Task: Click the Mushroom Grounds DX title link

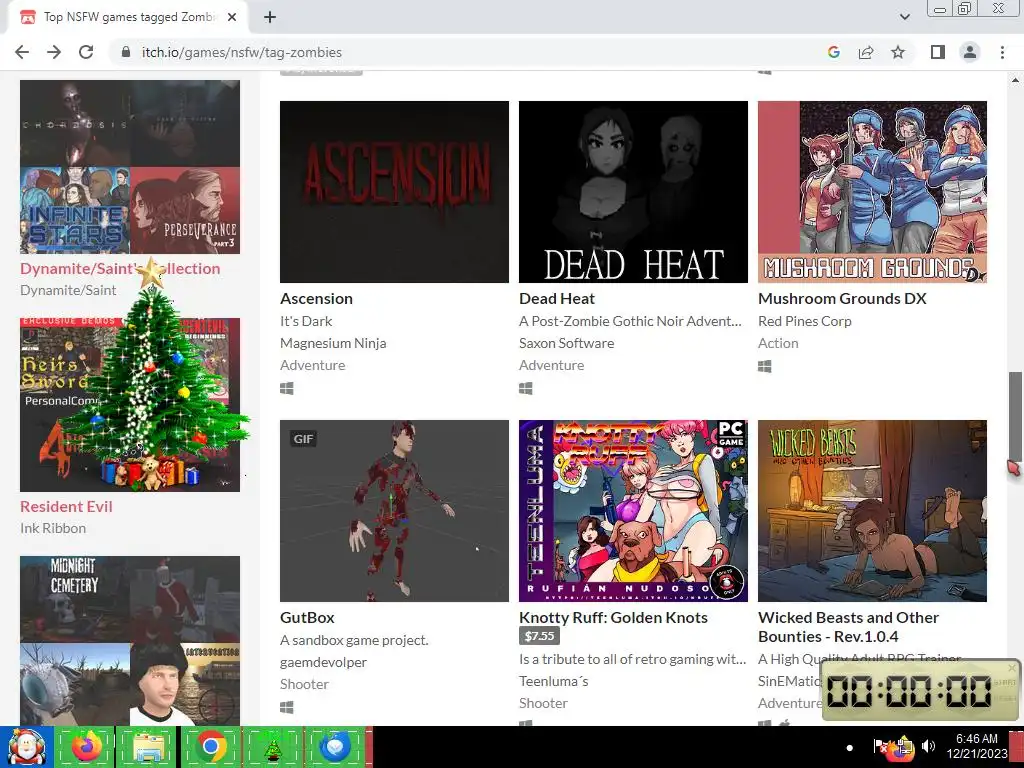Action: coord(842,298)
